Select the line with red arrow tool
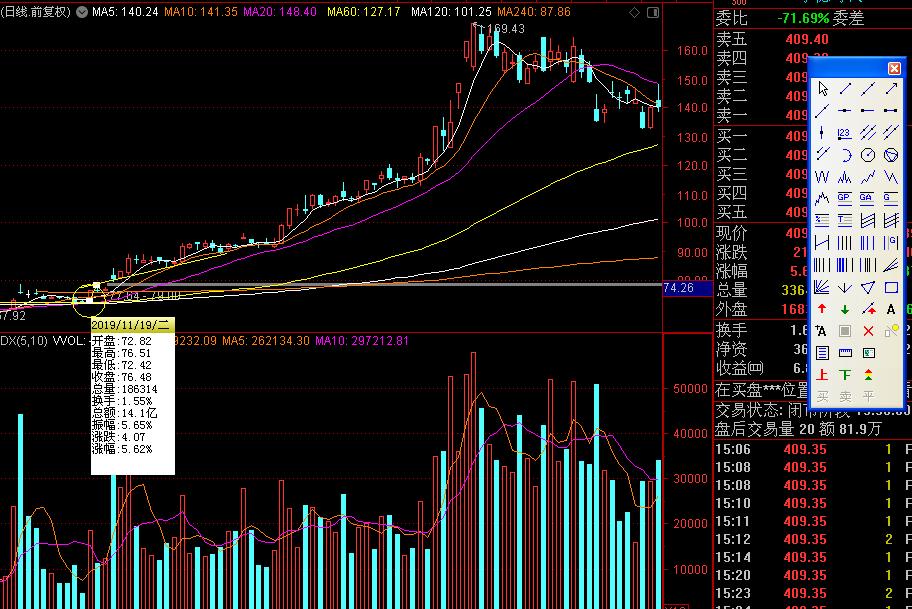The image size is (912, 609). point(868,309)
